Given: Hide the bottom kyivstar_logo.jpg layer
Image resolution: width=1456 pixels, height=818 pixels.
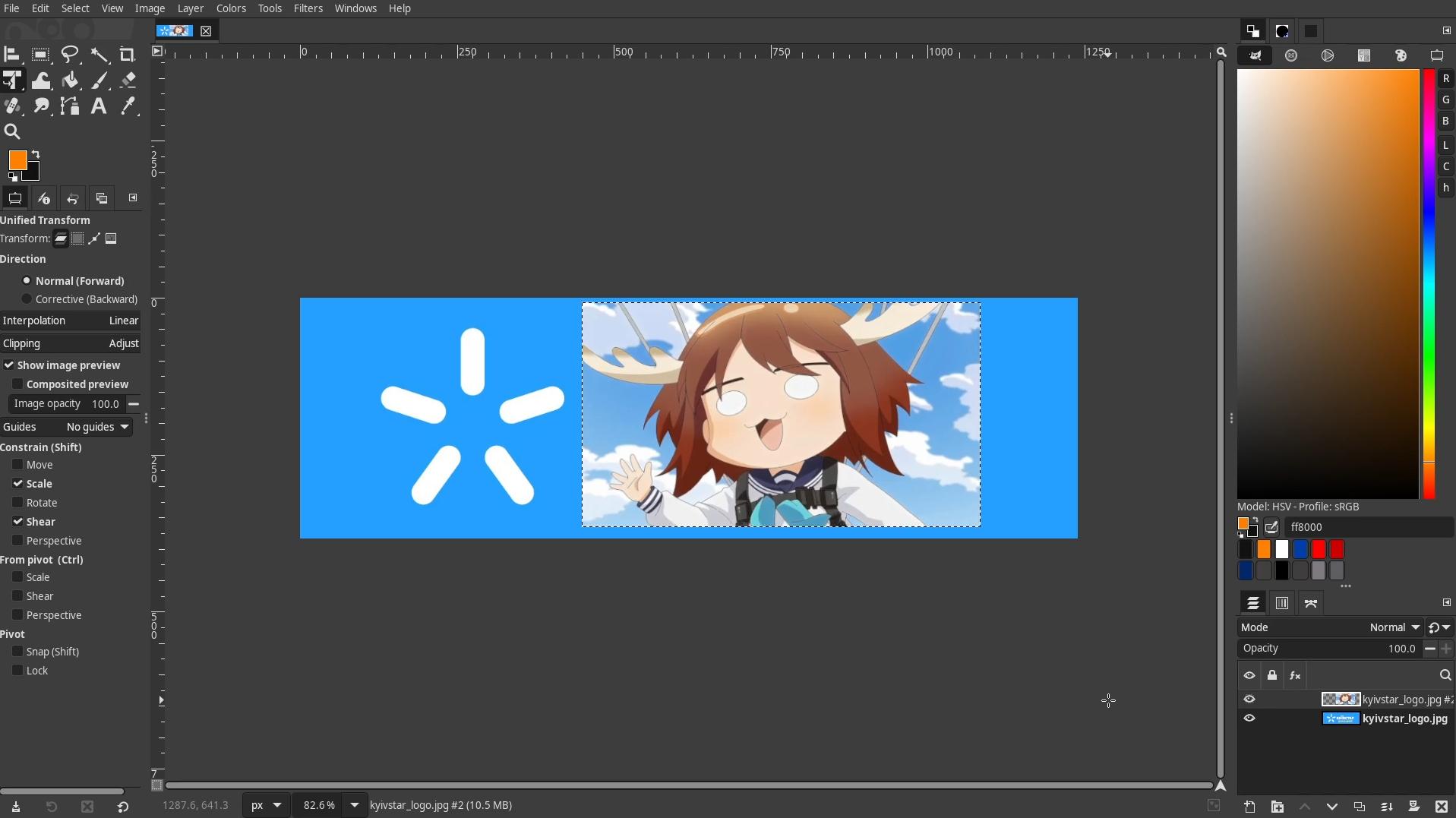Looking at the screenshot, I should tap(1249, 719).
